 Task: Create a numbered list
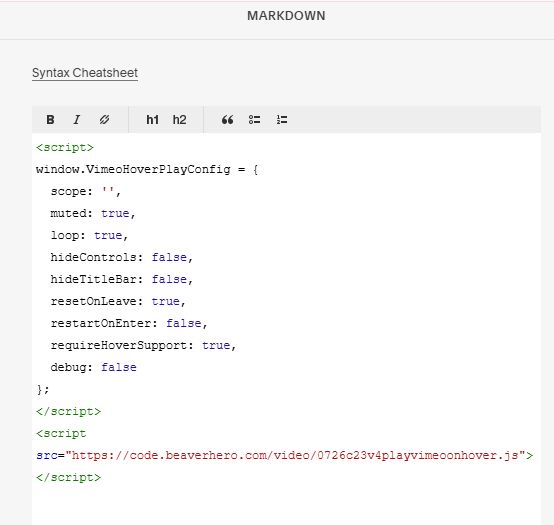[x=282, y=120]
